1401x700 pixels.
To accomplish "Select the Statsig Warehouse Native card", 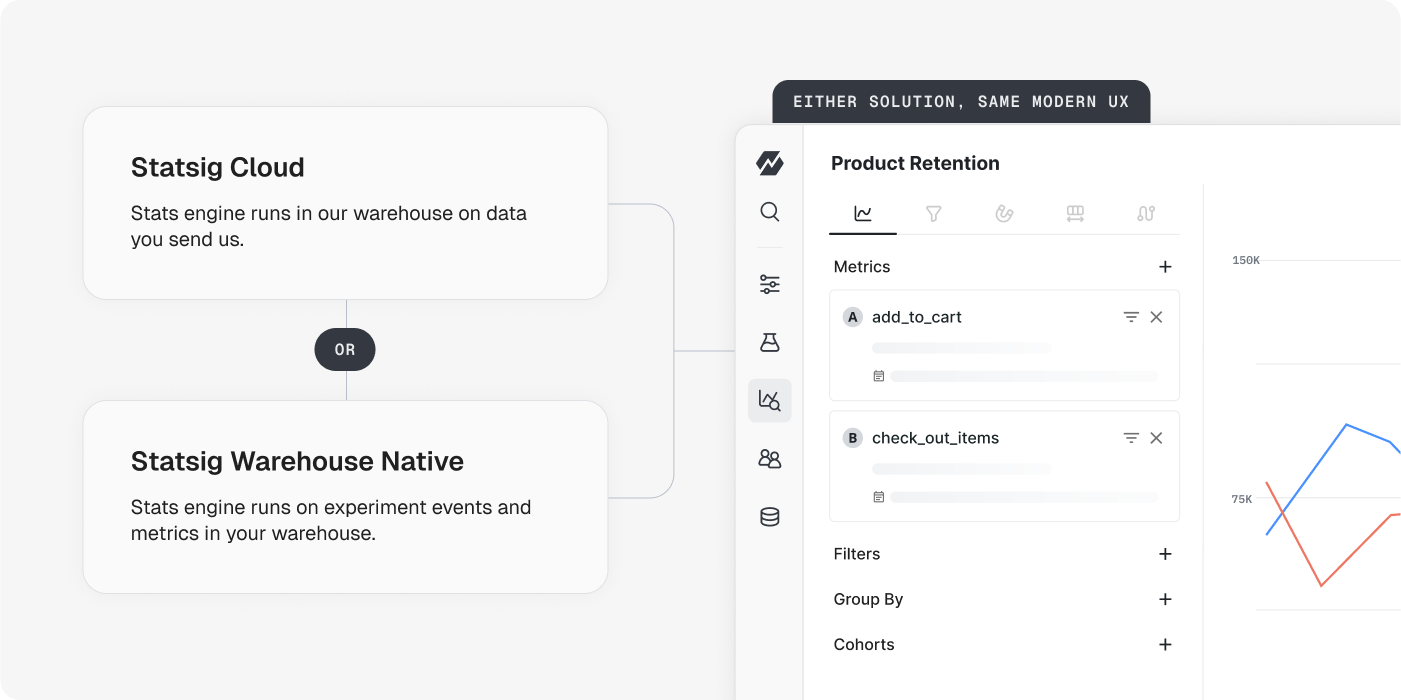I will tap(346, 497).
